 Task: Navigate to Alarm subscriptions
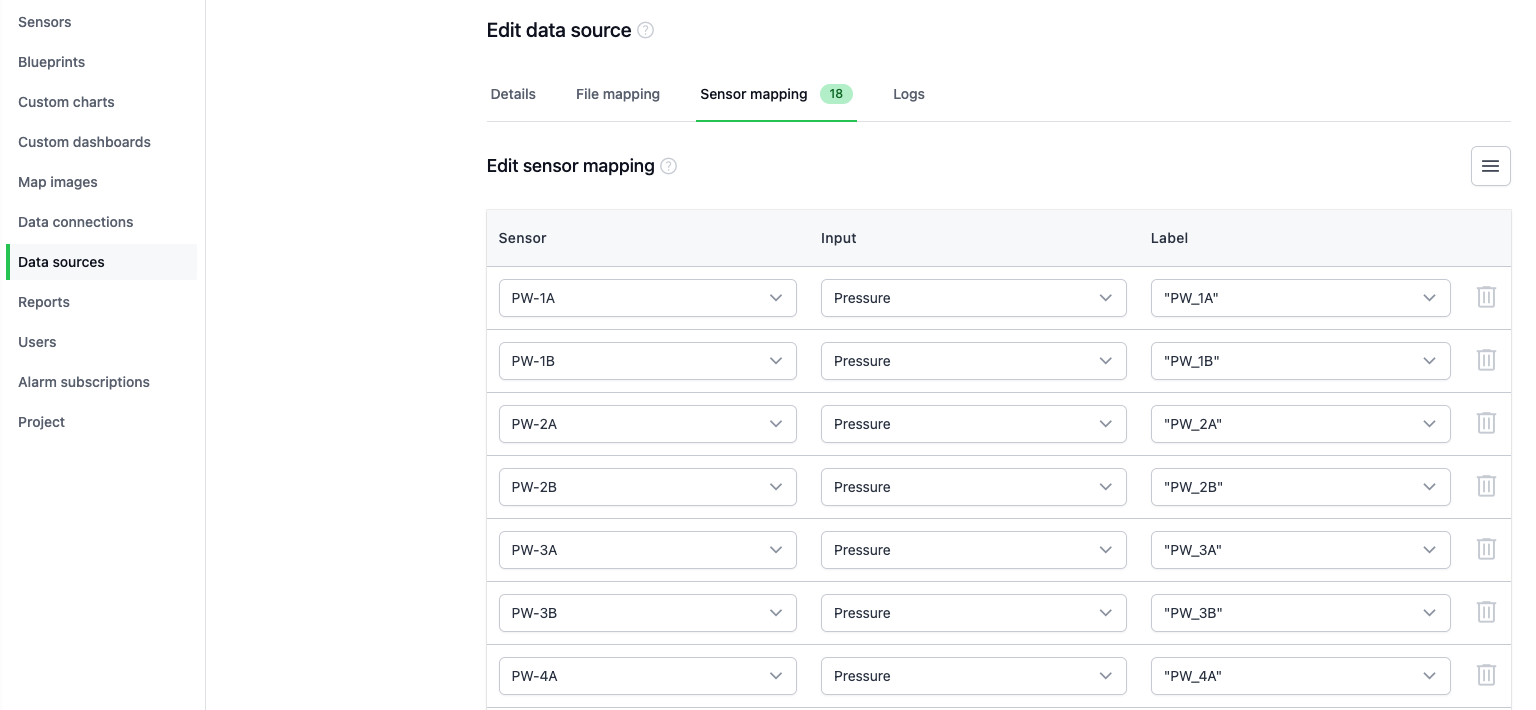[83, 382]
